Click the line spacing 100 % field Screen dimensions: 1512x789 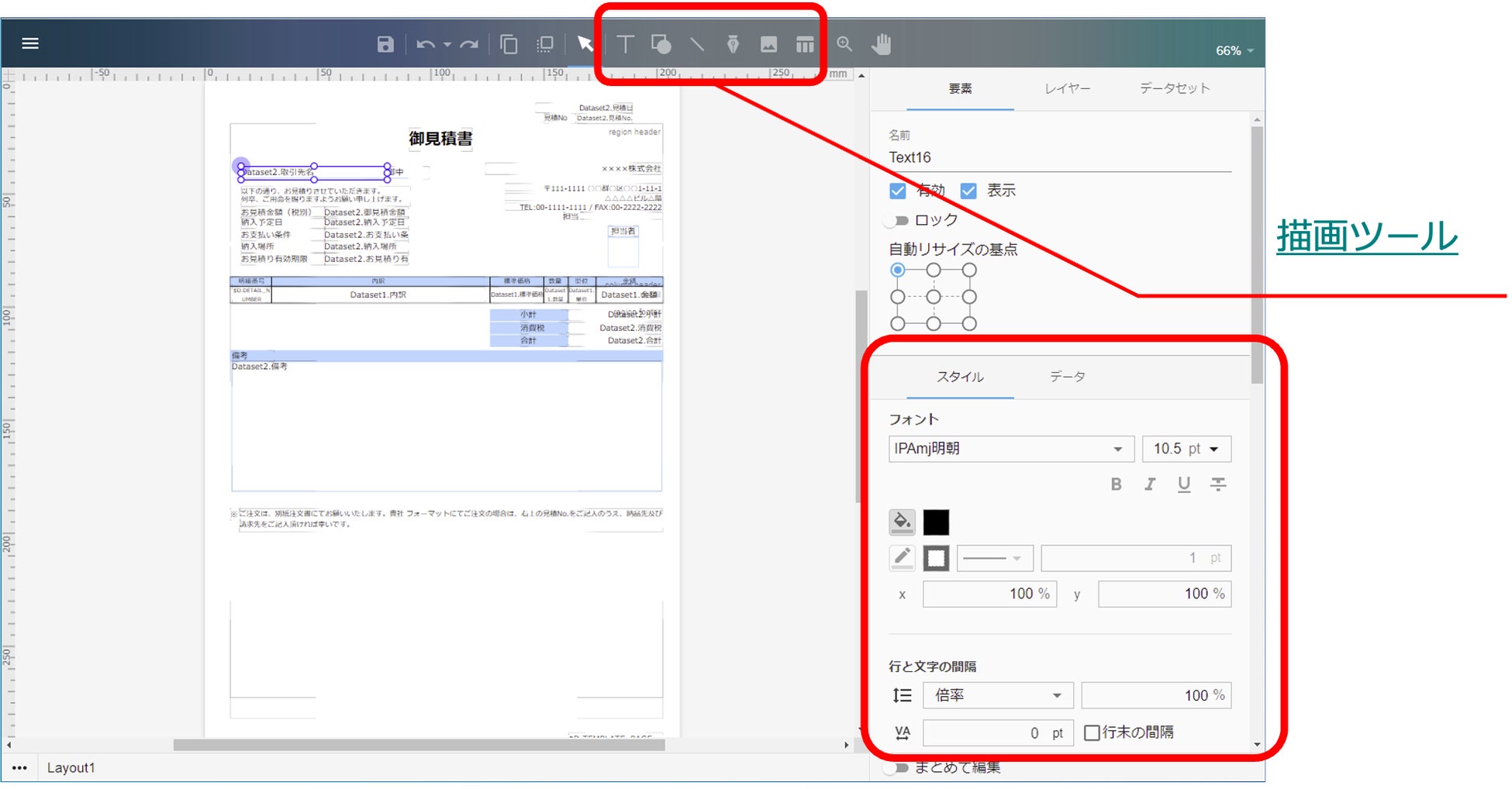coord(1156,696)
